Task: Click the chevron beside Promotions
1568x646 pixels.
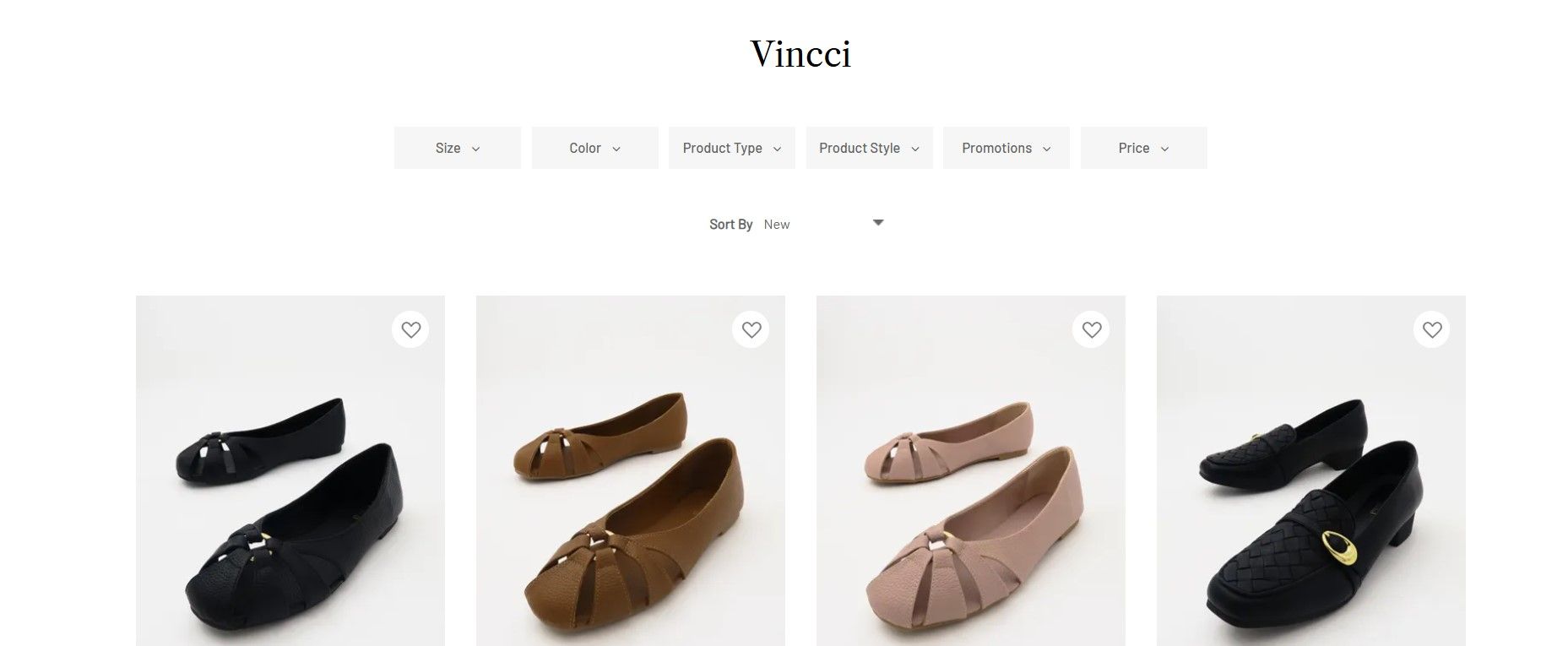Action: coord(1046,149)
